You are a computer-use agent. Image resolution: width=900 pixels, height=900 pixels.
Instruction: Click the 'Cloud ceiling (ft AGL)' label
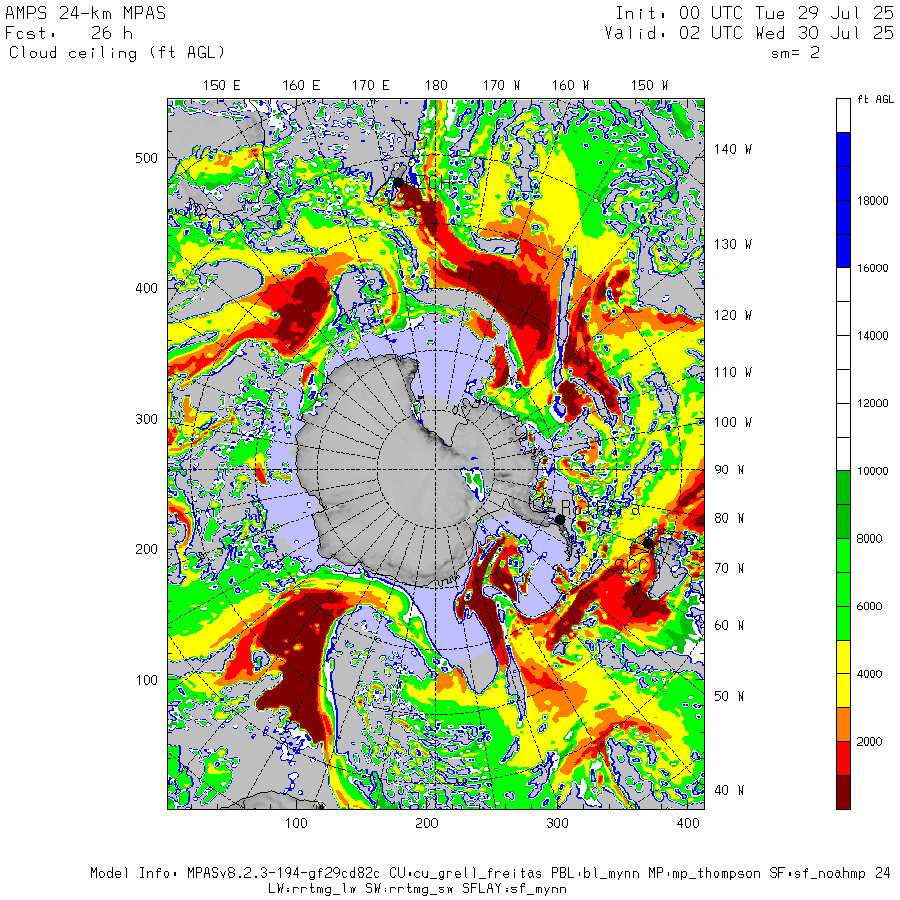[x=117, y=53]
